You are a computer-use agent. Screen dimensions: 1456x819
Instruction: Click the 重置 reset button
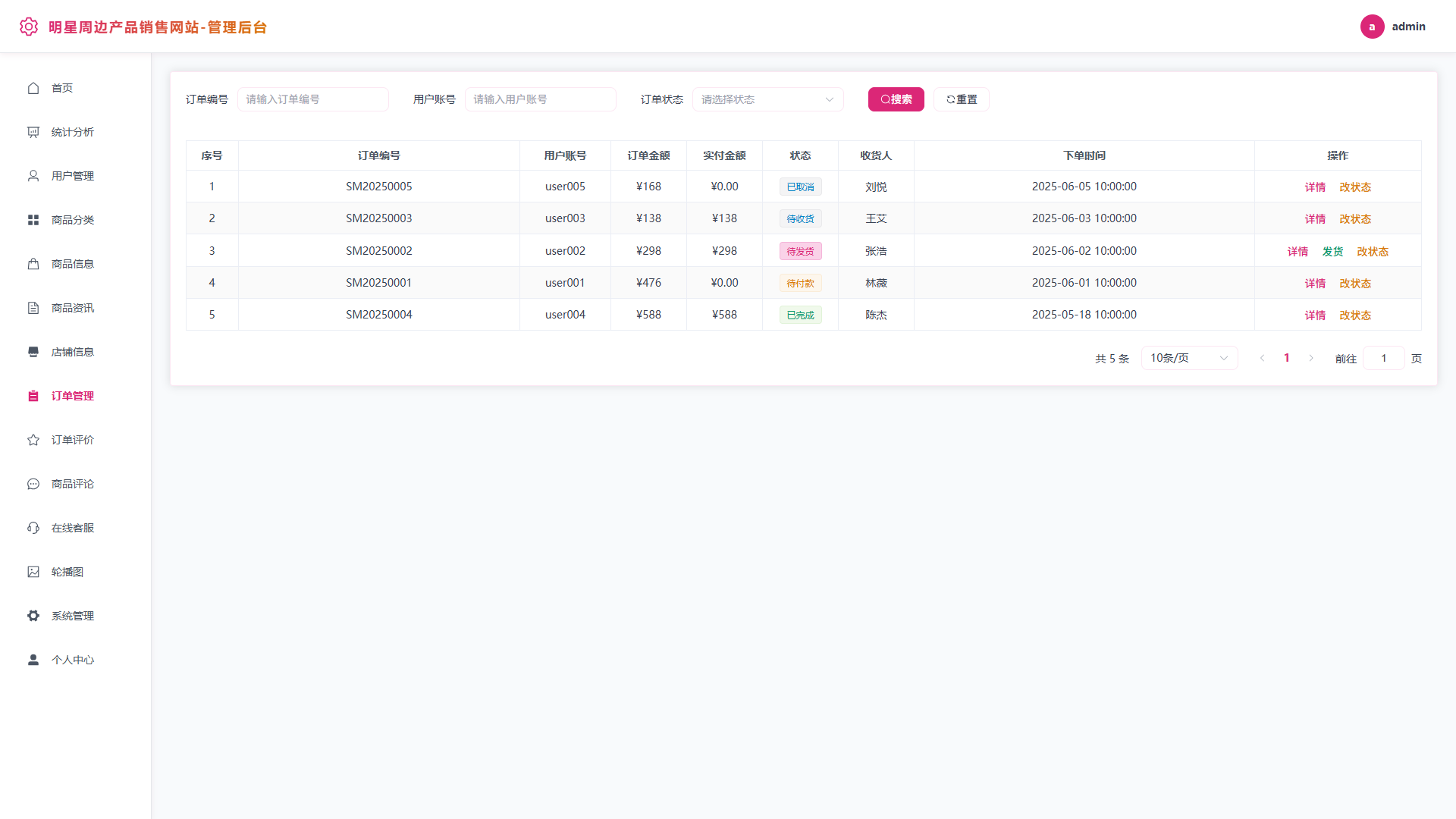(x=961, y=99)
